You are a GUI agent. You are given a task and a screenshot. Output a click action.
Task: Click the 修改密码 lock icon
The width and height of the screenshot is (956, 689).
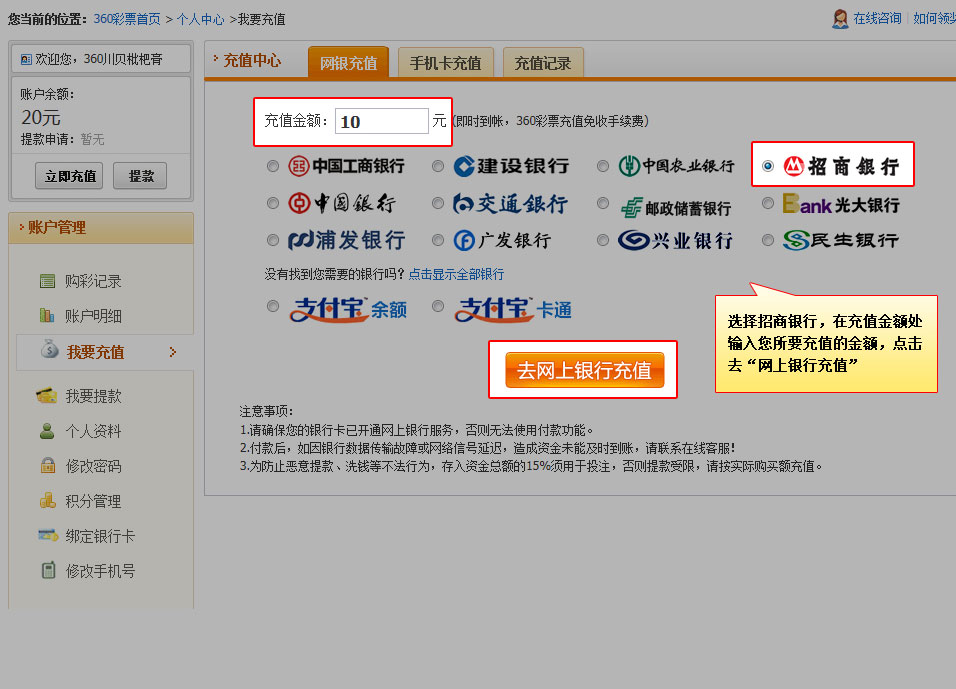point(48,466)
